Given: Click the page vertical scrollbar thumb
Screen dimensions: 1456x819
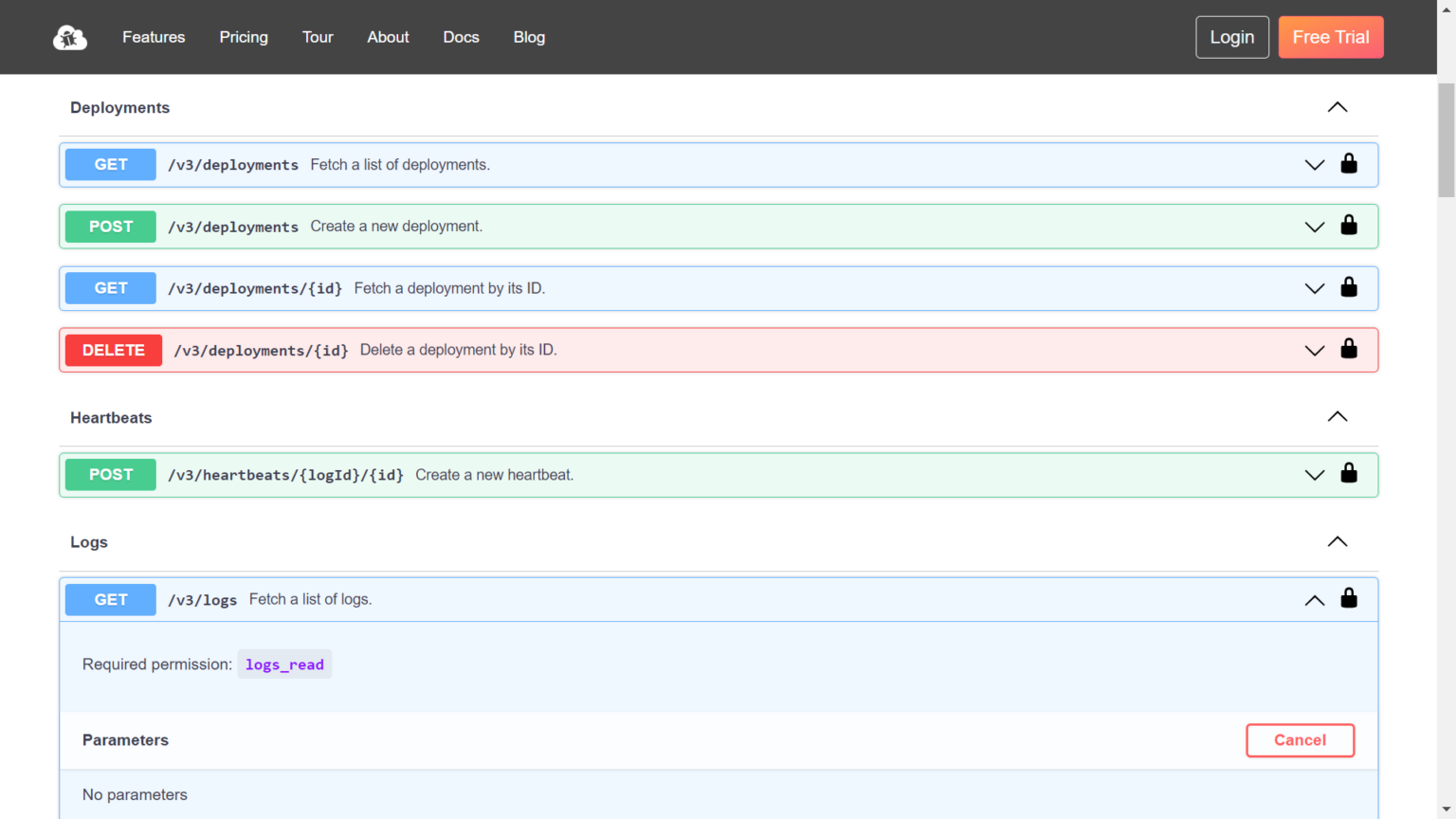Looking at the screenshot, I should point(1446,140).
